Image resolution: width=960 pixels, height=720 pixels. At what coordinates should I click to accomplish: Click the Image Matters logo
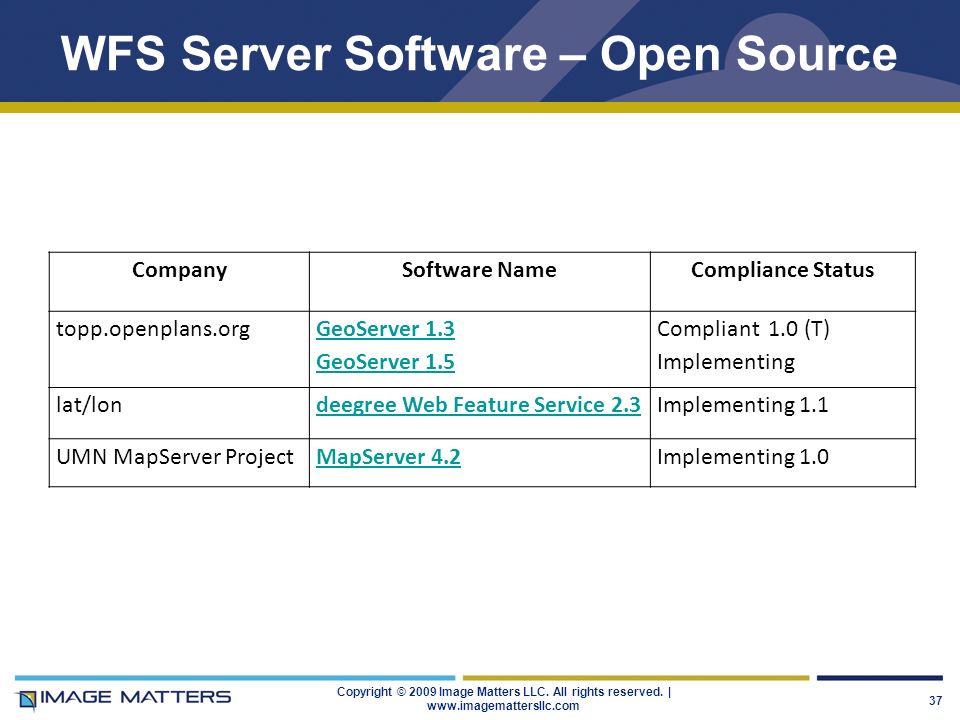[x=124, y=699]
